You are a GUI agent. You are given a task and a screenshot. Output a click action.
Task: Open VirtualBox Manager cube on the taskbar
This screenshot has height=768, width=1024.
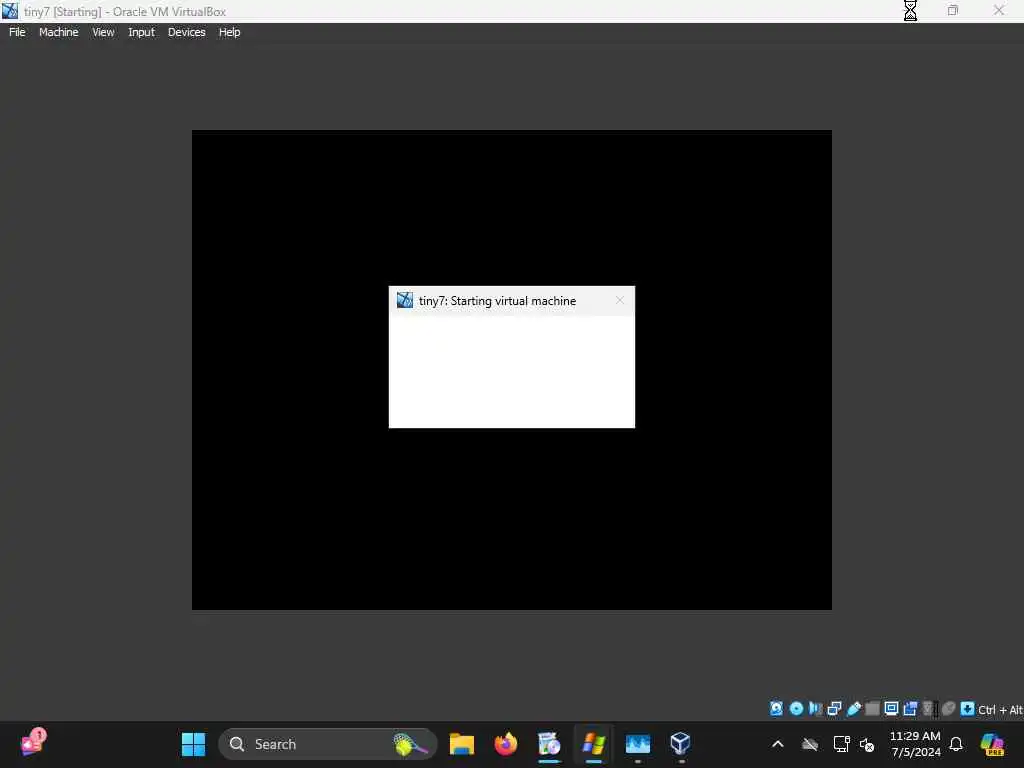(680, 744)
